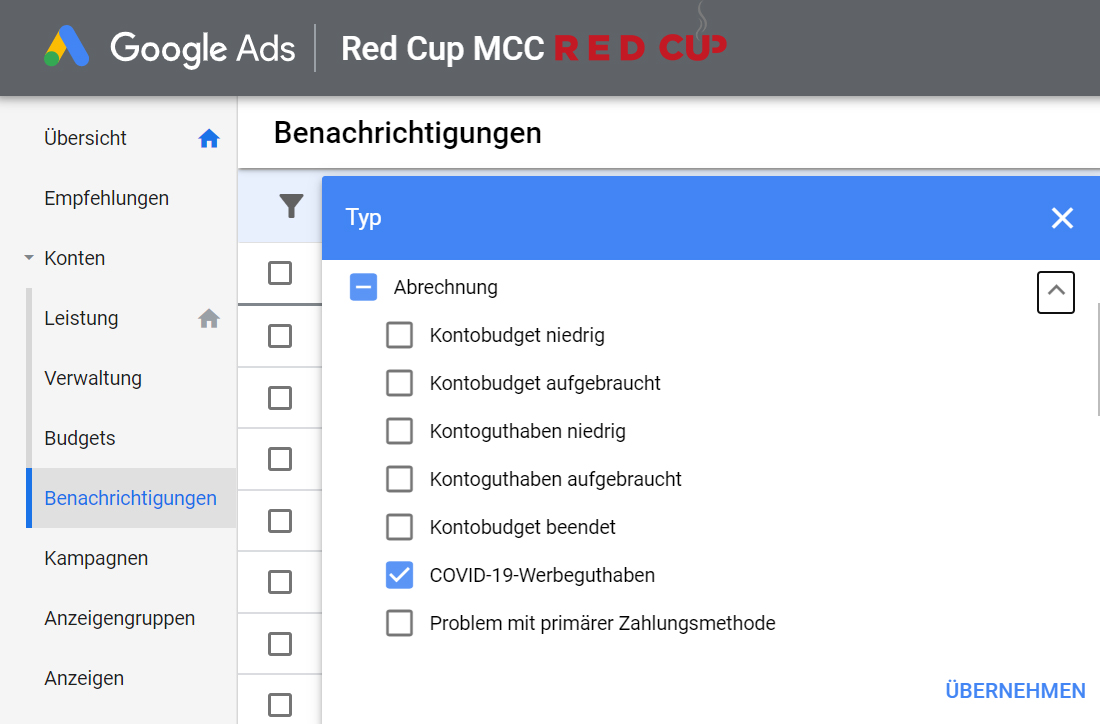Click the Google Ads logo icon
Viewport: 1100px width, 724px height.
(67, 47)
